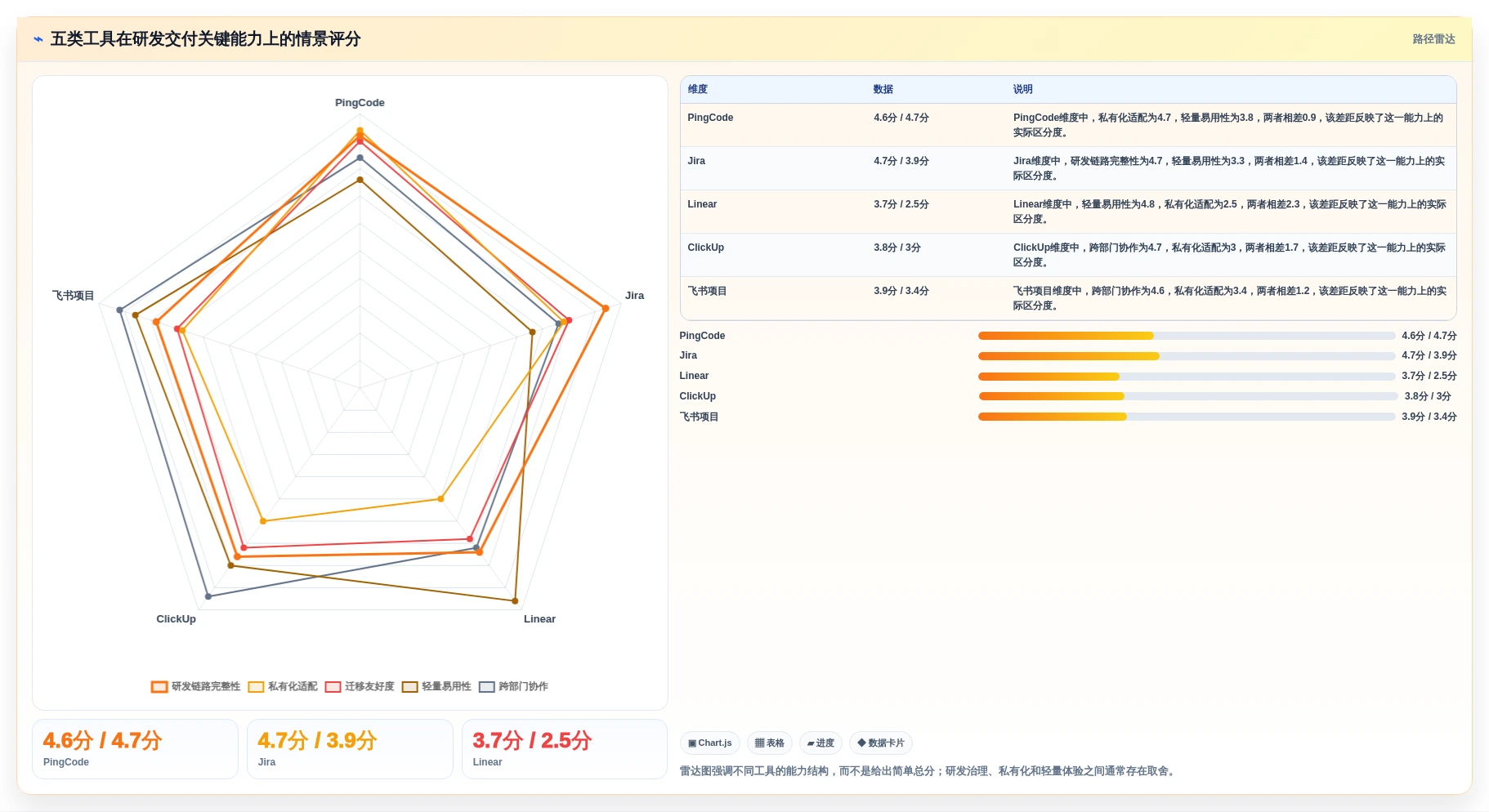
Task: Click the chart title 五类工具在研发交付关键能力上的情景评分
Action: (x=205, y=39)
